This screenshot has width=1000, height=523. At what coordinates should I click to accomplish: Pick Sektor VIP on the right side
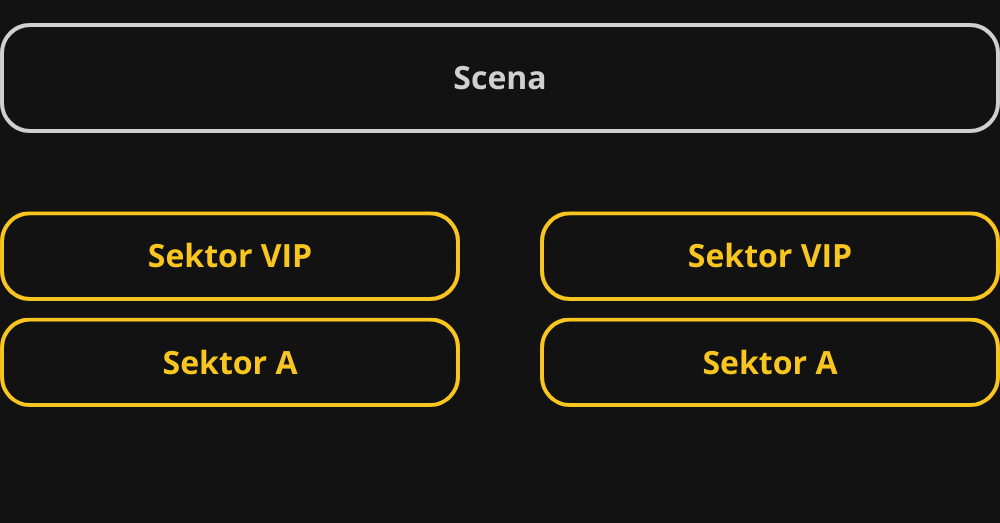click(770, 256)
